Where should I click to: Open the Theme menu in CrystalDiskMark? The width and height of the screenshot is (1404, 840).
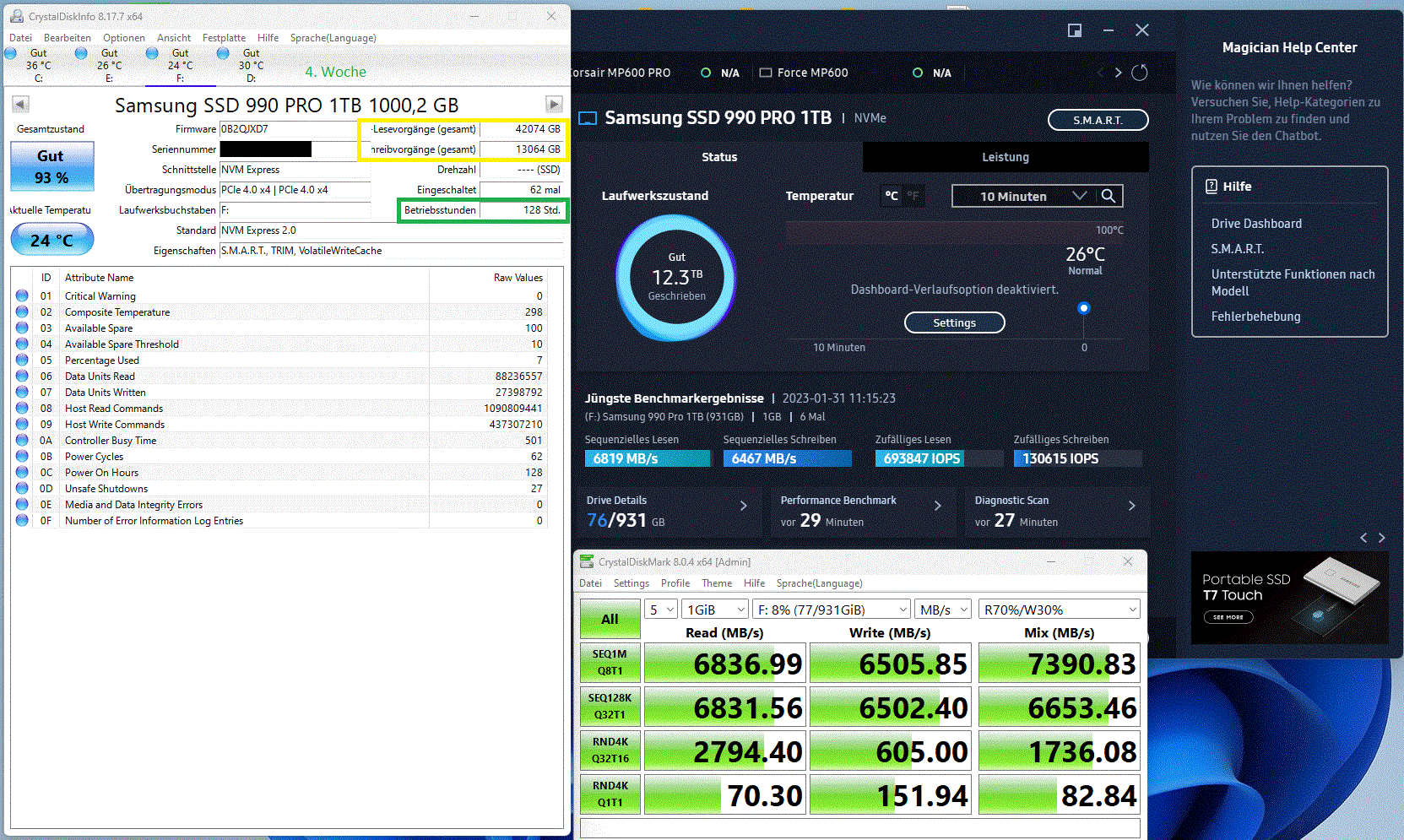click(717, 583)
